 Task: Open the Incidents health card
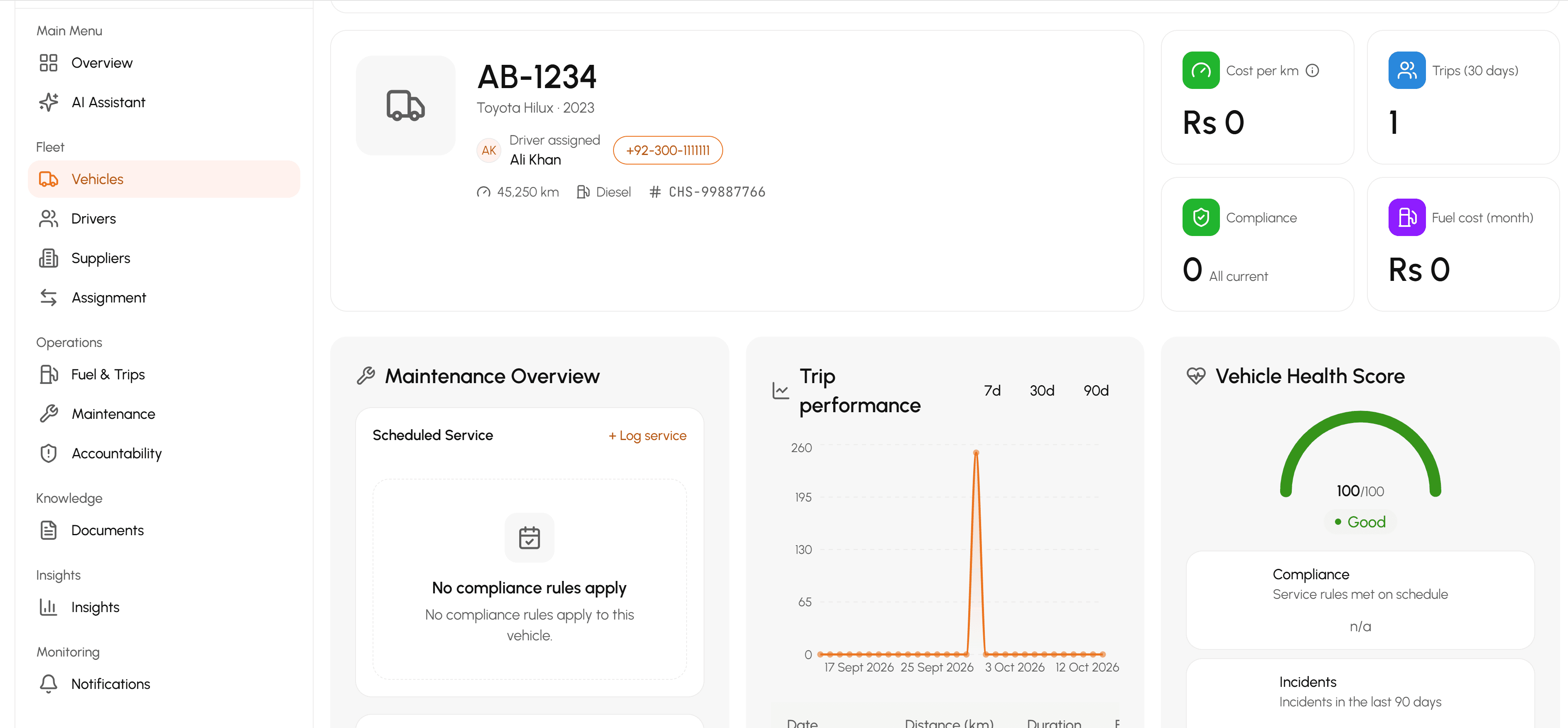[1360, 694]
